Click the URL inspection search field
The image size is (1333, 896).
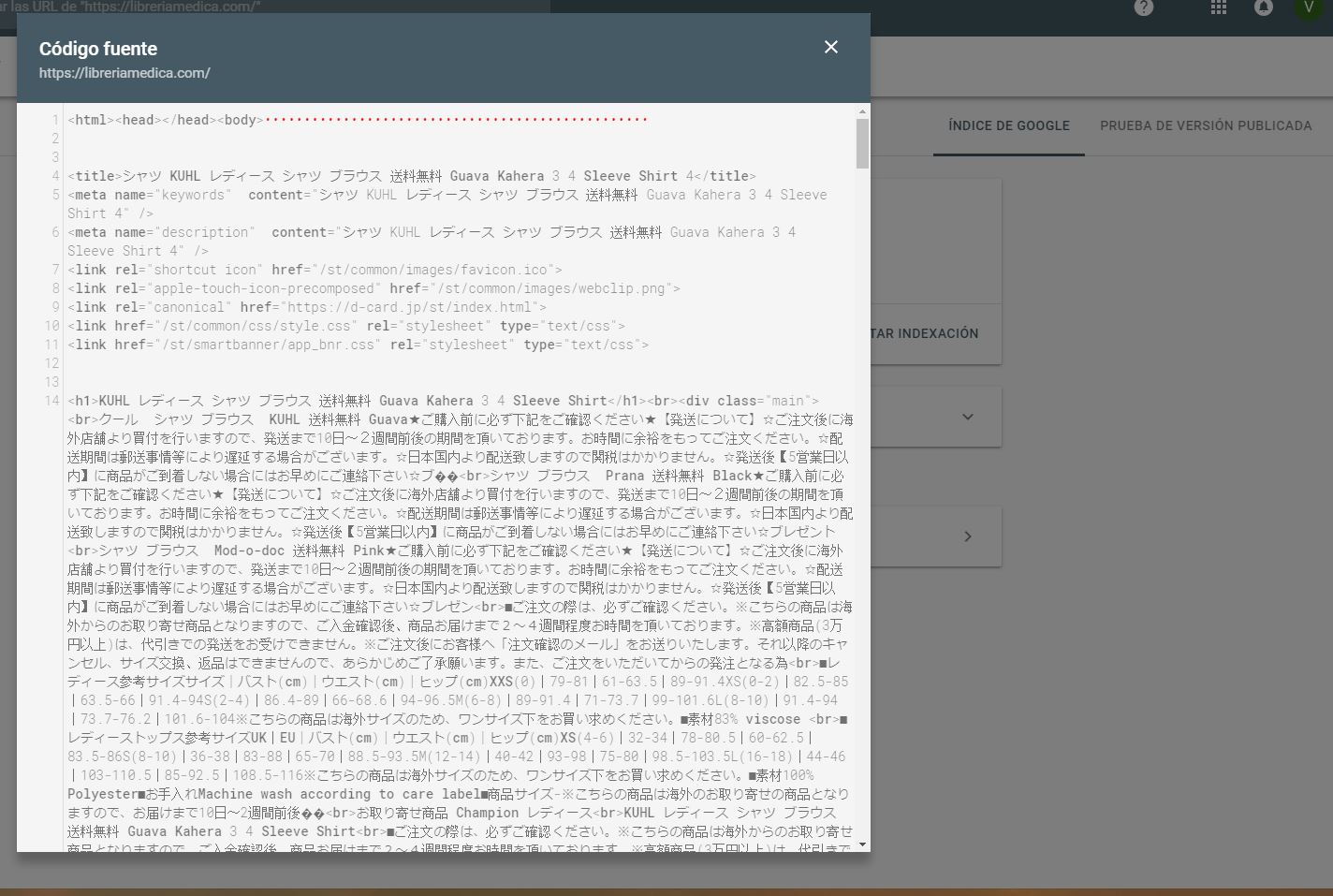pos(274,7)
